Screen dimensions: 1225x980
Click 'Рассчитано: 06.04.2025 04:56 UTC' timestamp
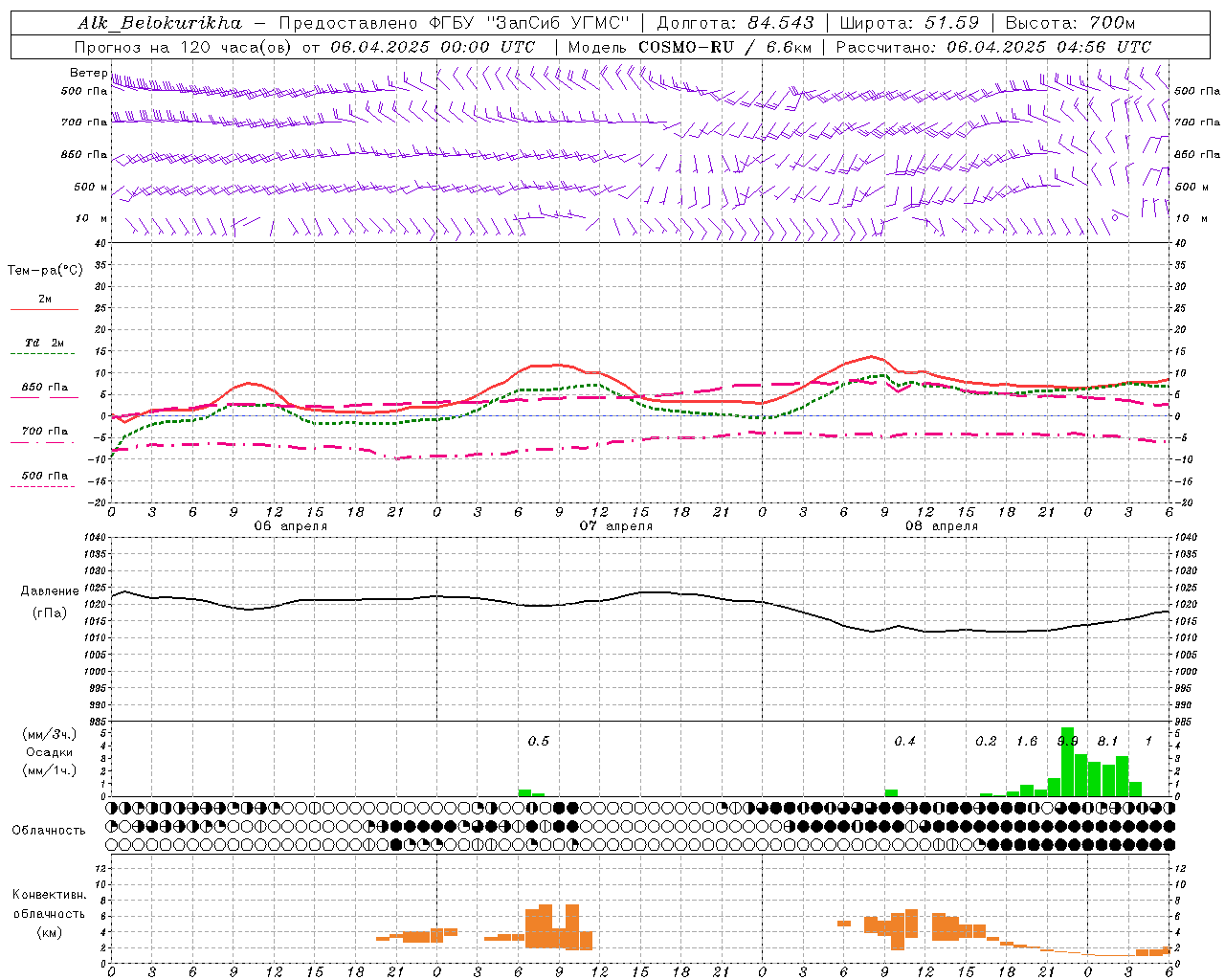pyautogui.click(x=993, y=47)
